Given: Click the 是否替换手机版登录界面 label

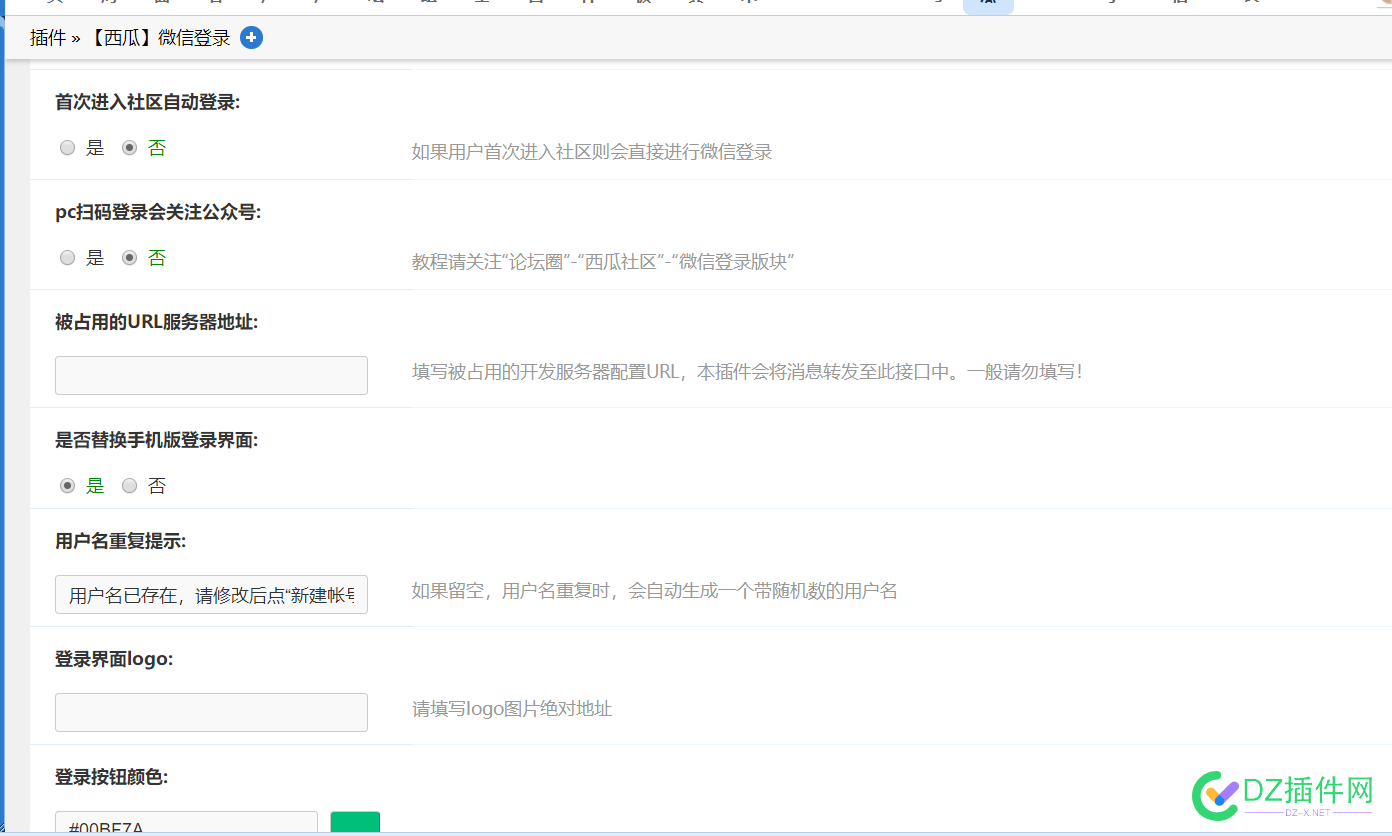Looking at the screenshot, I should 156,440.
